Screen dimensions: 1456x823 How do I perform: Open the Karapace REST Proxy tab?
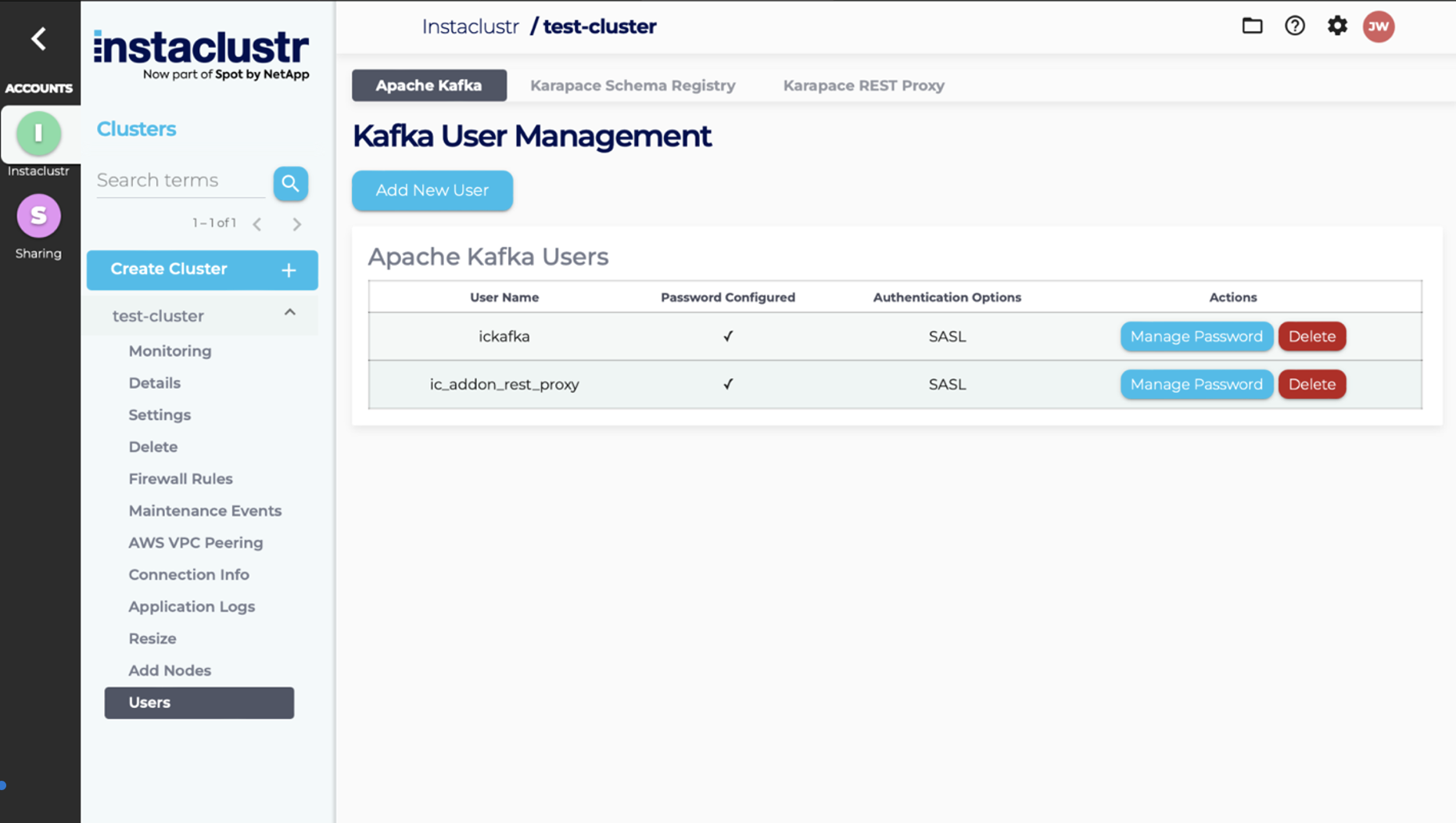point(862,85)
